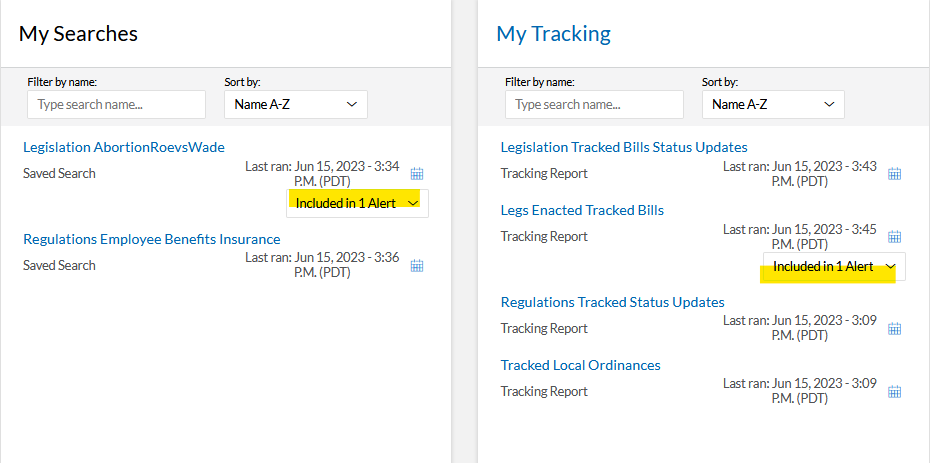Click calendar icon for Legislation Tracked Bills Status Updates
The image size is (930, 463).
(895, 174)
